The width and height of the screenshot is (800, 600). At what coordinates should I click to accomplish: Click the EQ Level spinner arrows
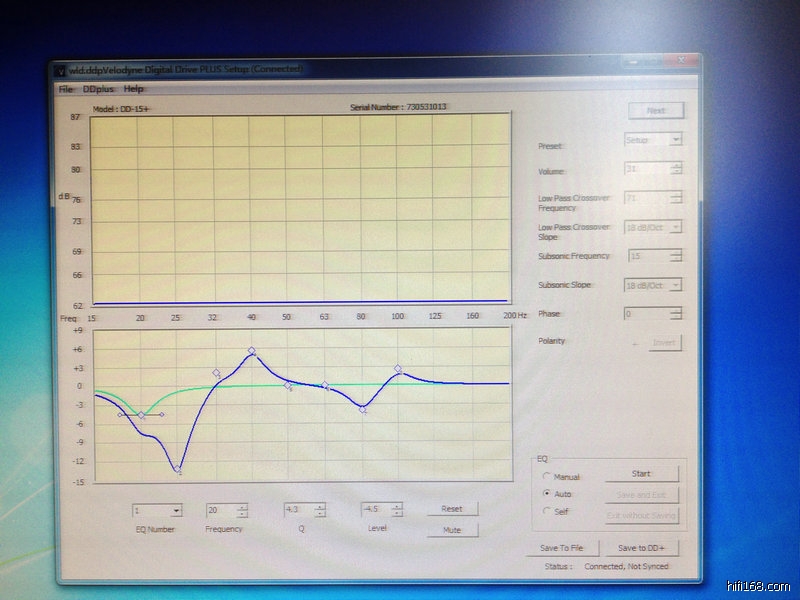[398, 510]
